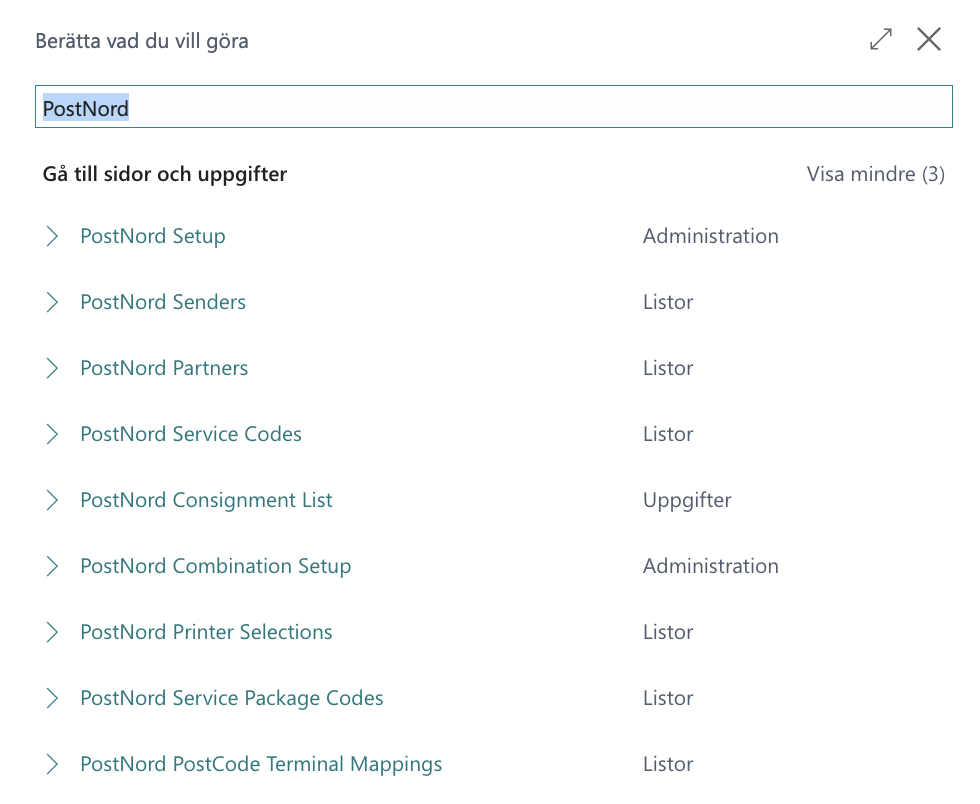Expand the chevron beside PostNord Senders
Viewport: 980px width, 804px height.
click(52, 303)
